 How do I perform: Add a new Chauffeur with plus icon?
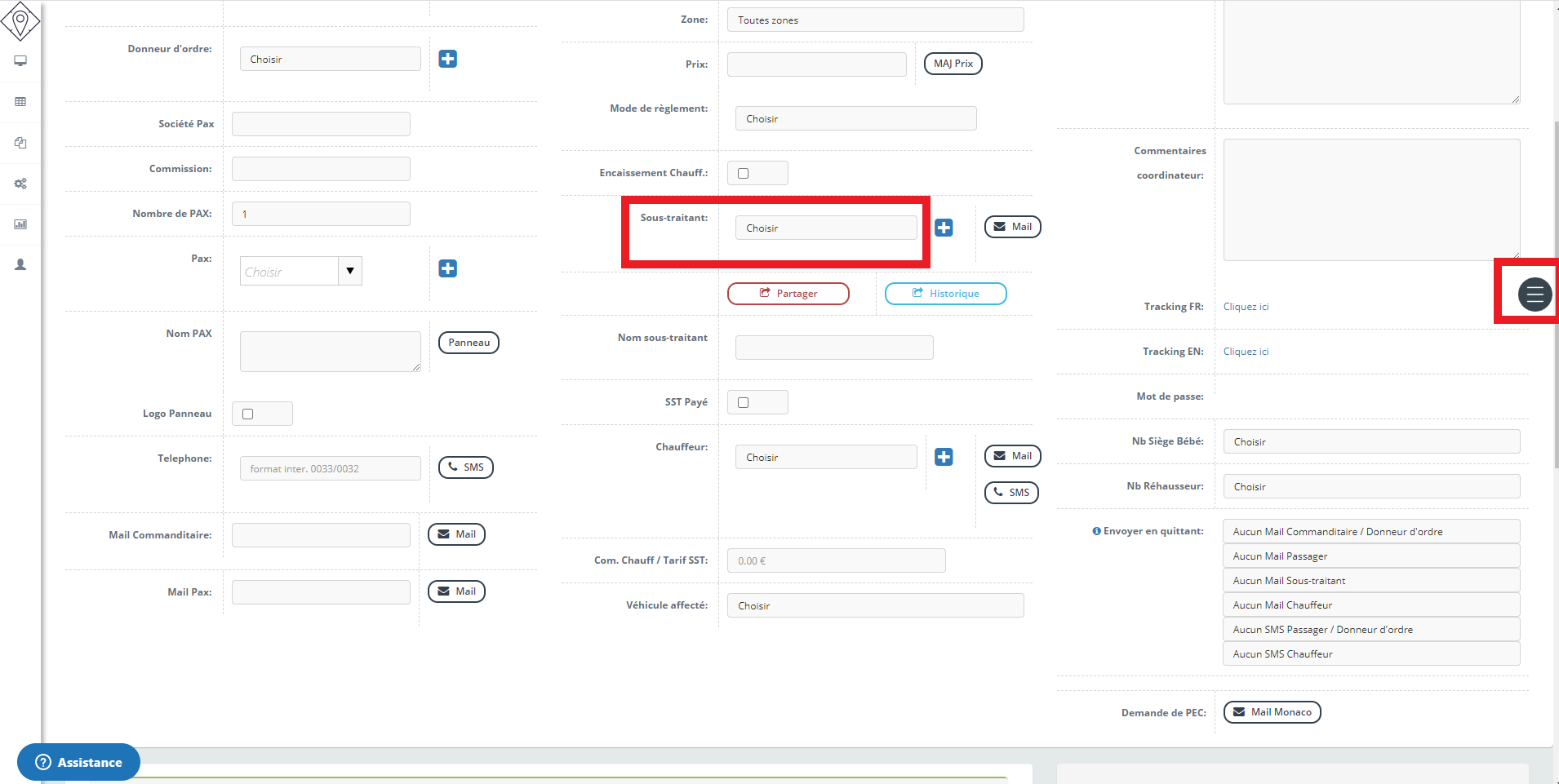pyautogui.click(x=944, y=457)
